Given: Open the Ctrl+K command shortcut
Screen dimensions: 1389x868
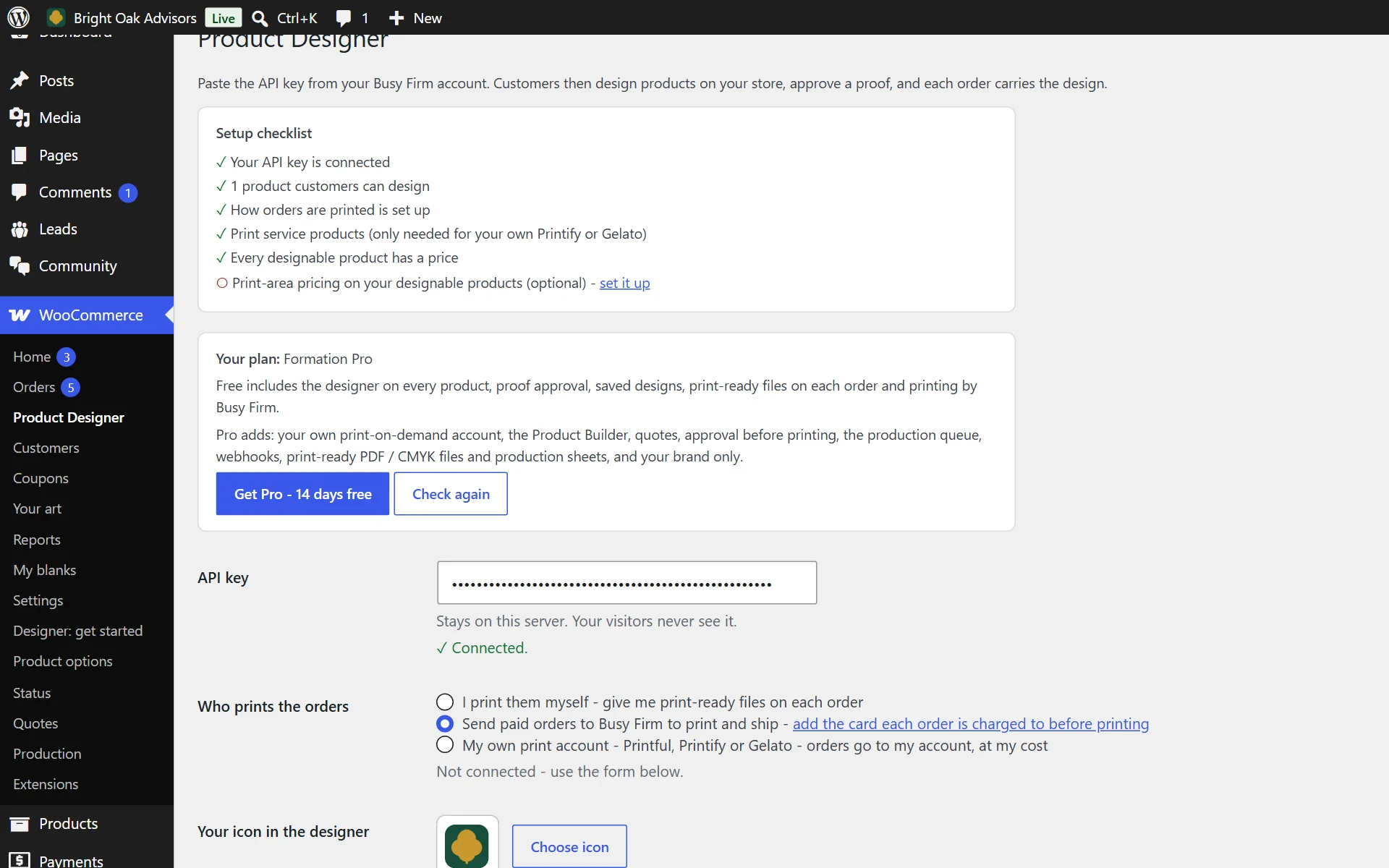Looking at the screenshot, I should (297, 18).
